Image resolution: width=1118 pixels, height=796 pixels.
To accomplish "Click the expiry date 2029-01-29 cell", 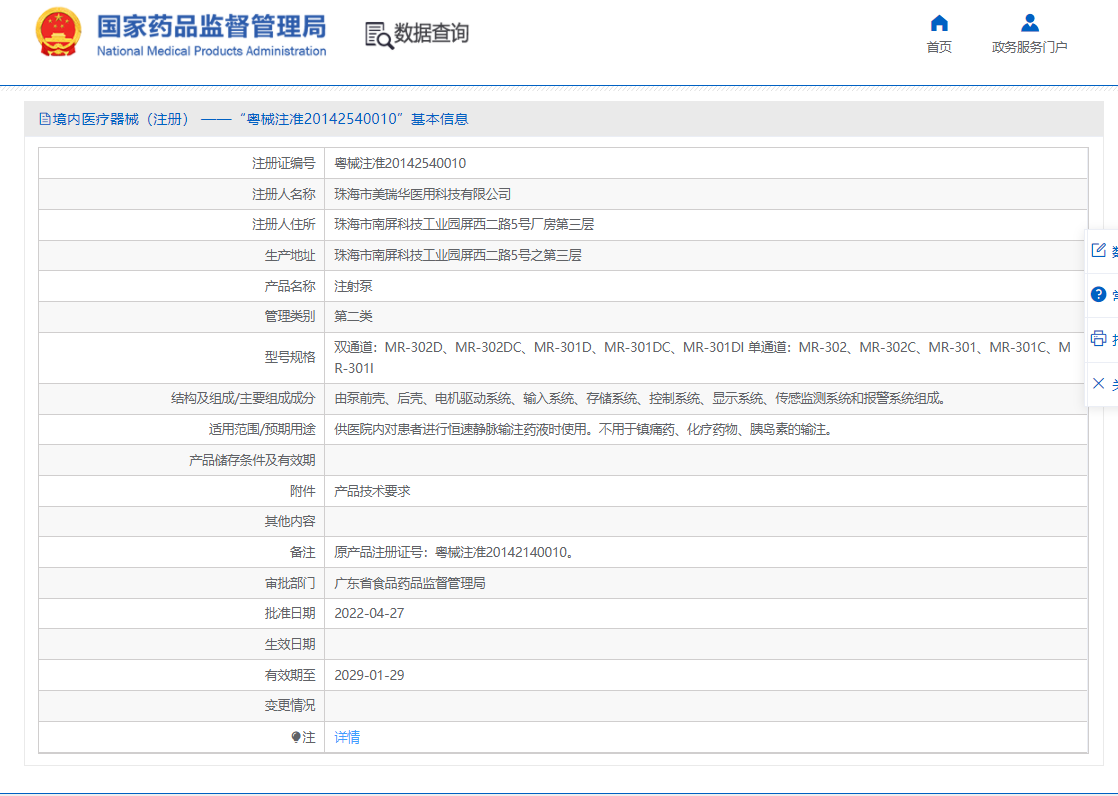I will (x=369, y=675).
